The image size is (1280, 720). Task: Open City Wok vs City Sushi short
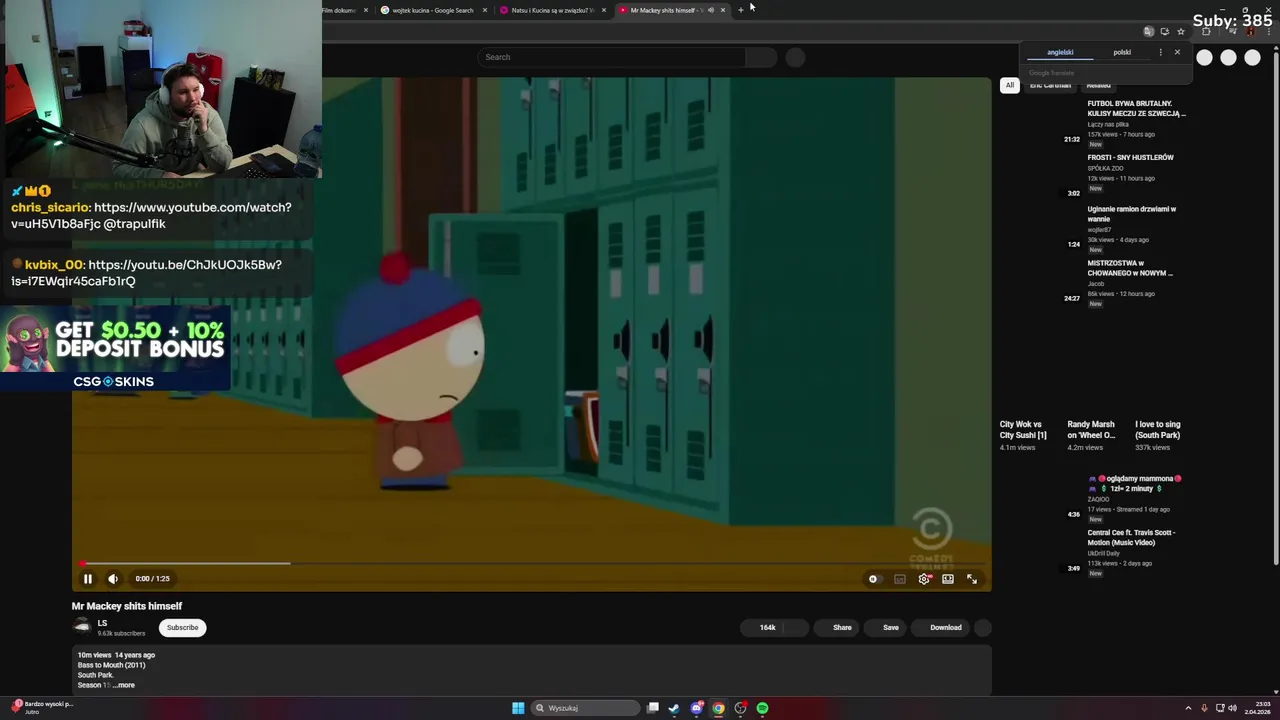(1023, 430)
